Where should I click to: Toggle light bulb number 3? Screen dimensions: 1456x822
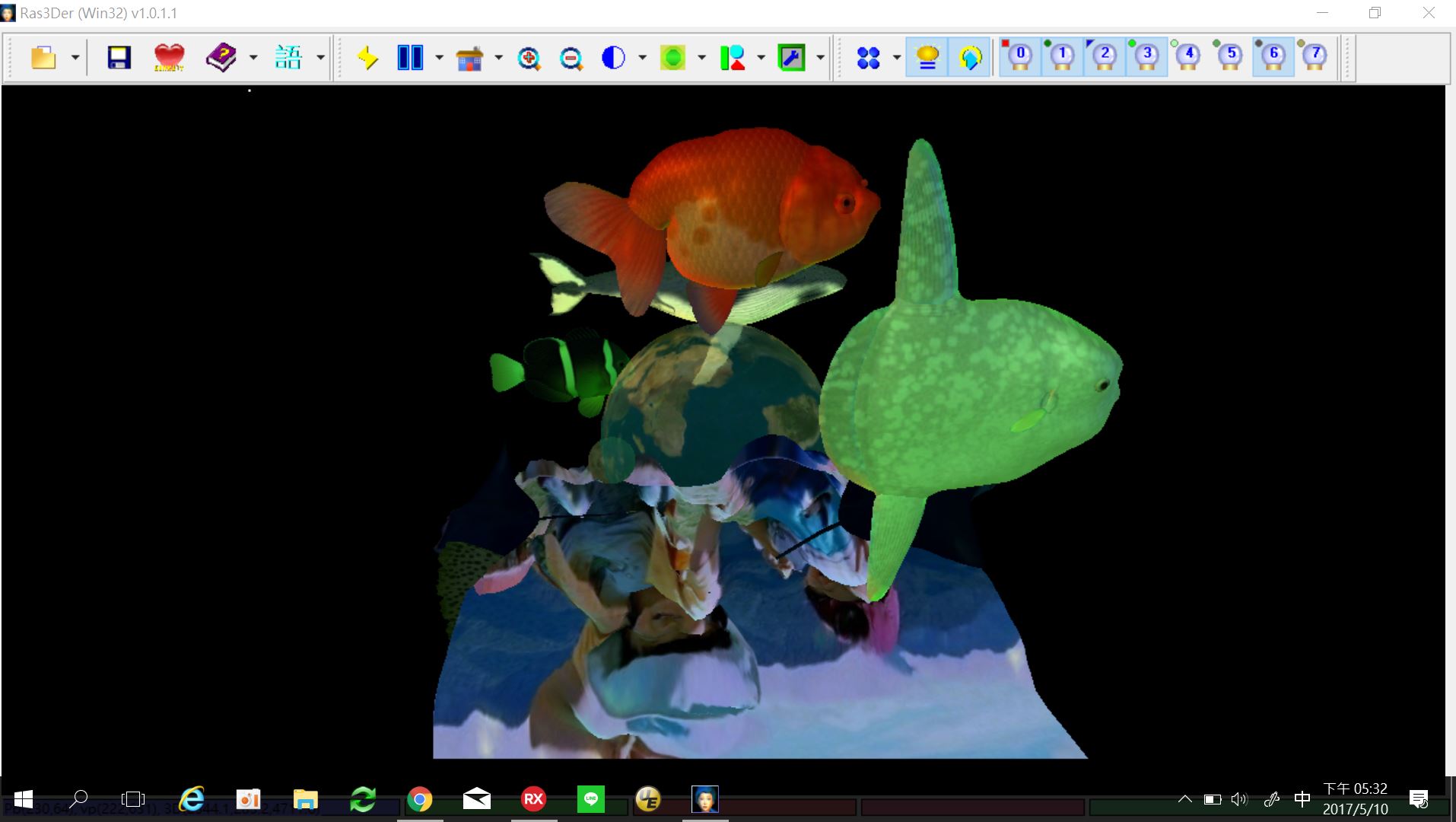[x=1146, y=57]
